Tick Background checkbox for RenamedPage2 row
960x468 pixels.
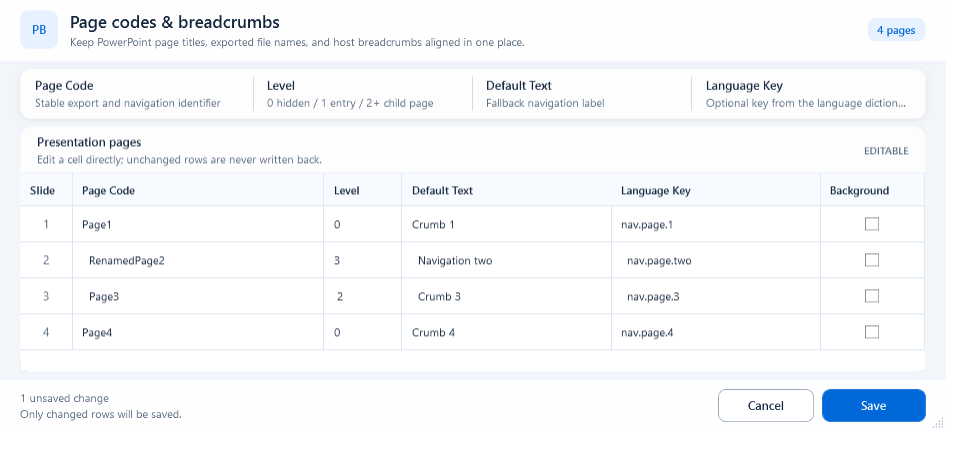[872, 260]
